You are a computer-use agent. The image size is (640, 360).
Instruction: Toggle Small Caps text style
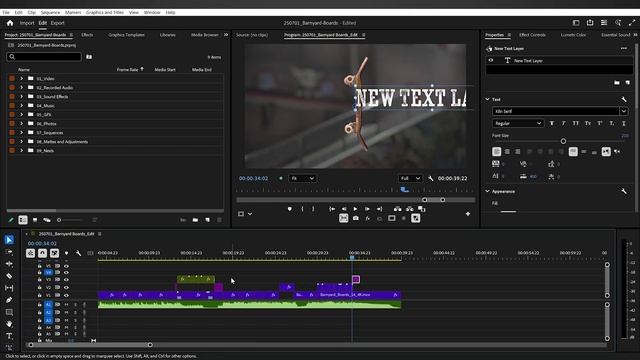(x=588, y=123)
